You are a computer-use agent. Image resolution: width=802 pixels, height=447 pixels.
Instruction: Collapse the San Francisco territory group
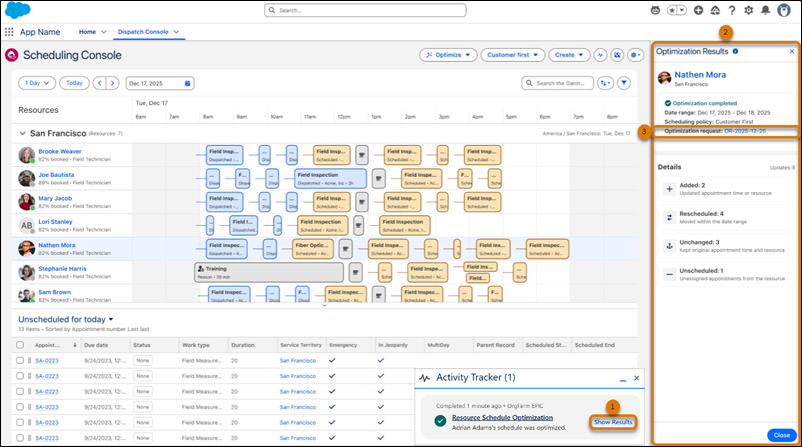tap(22, 133)
